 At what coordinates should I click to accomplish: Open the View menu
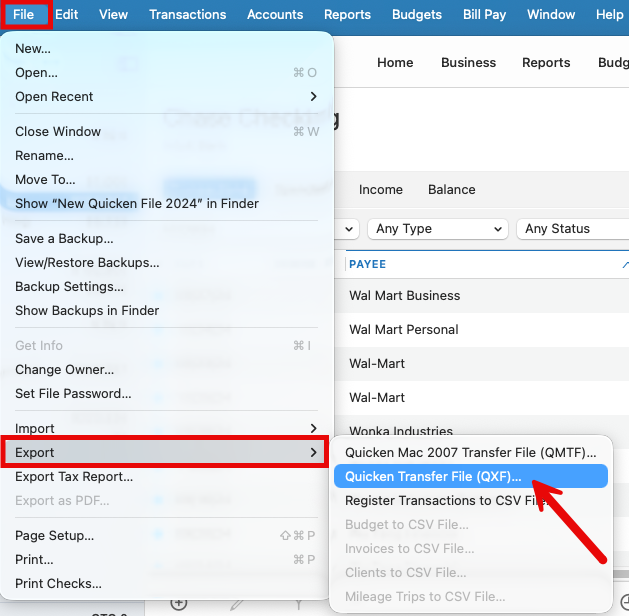coord(114,14)
